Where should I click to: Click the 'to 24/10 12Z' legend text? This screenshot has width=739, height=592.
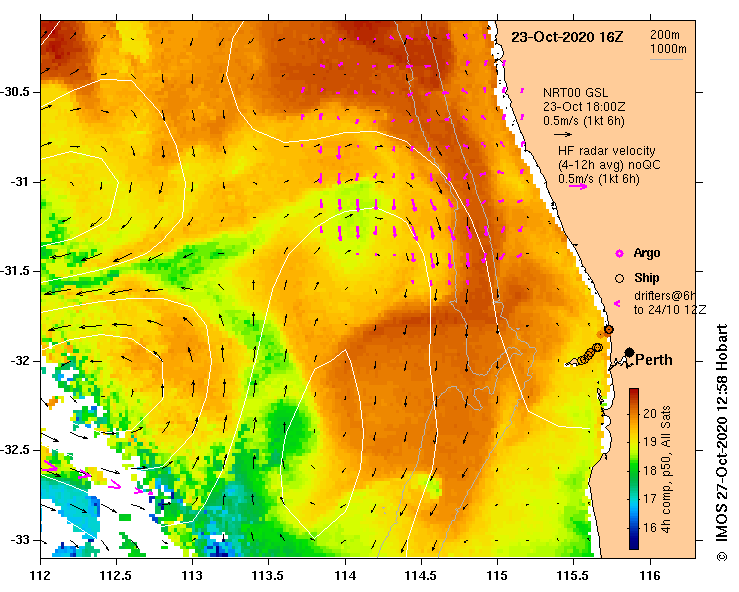tap(670, 310)
